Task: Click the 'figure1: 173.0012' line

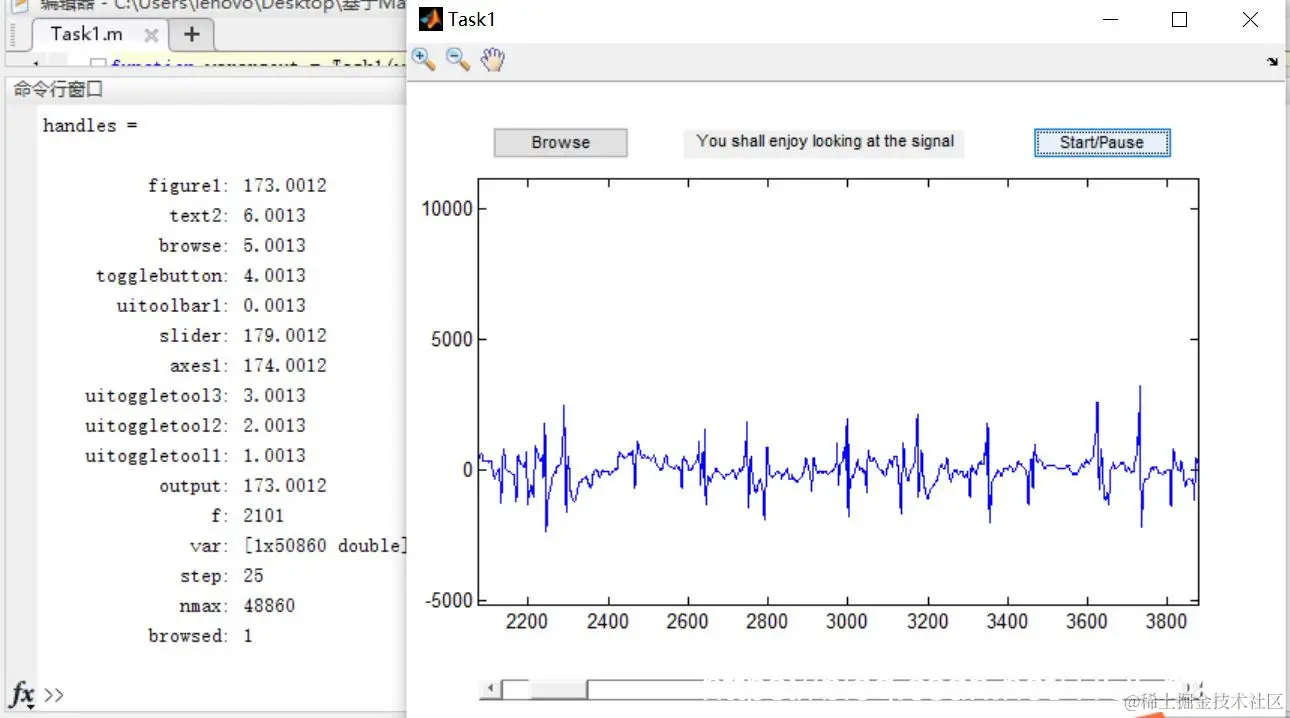Action: (x=237, y=186)
